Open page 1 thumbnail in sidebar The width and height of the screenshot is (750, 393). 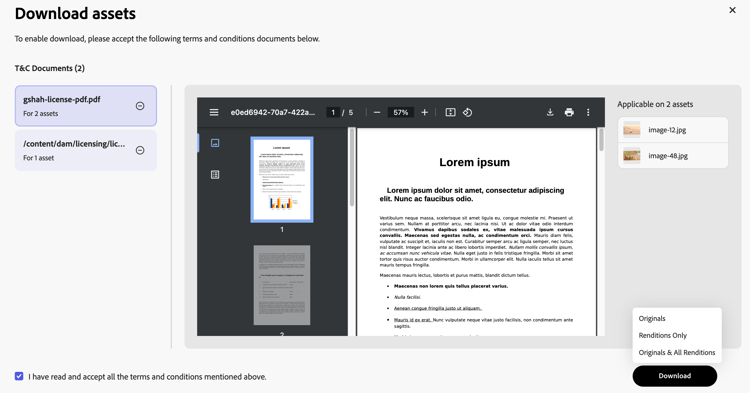tap(282, 179)
